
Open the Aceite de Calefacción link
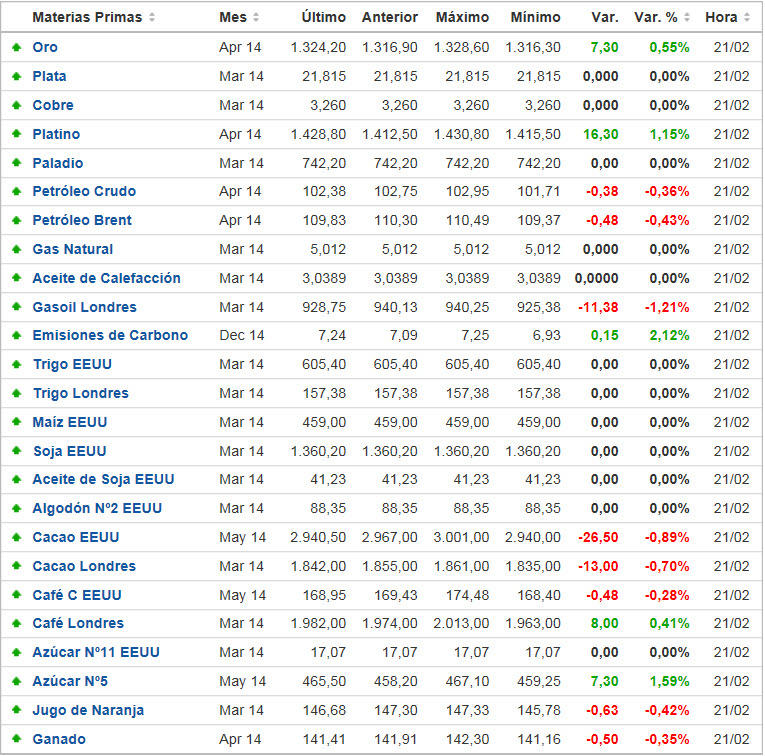pos(106,278)
